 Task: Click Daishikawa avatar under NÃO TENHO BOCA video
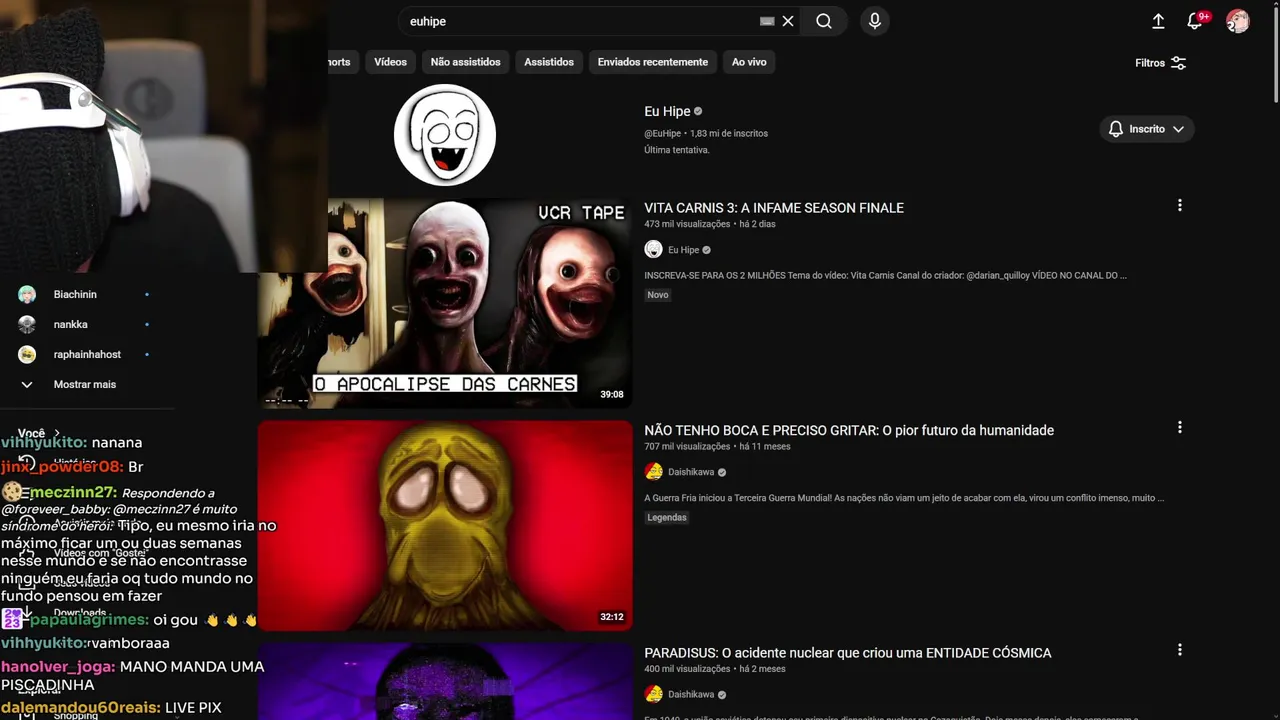pyautogui.click(x=653, y=472)
